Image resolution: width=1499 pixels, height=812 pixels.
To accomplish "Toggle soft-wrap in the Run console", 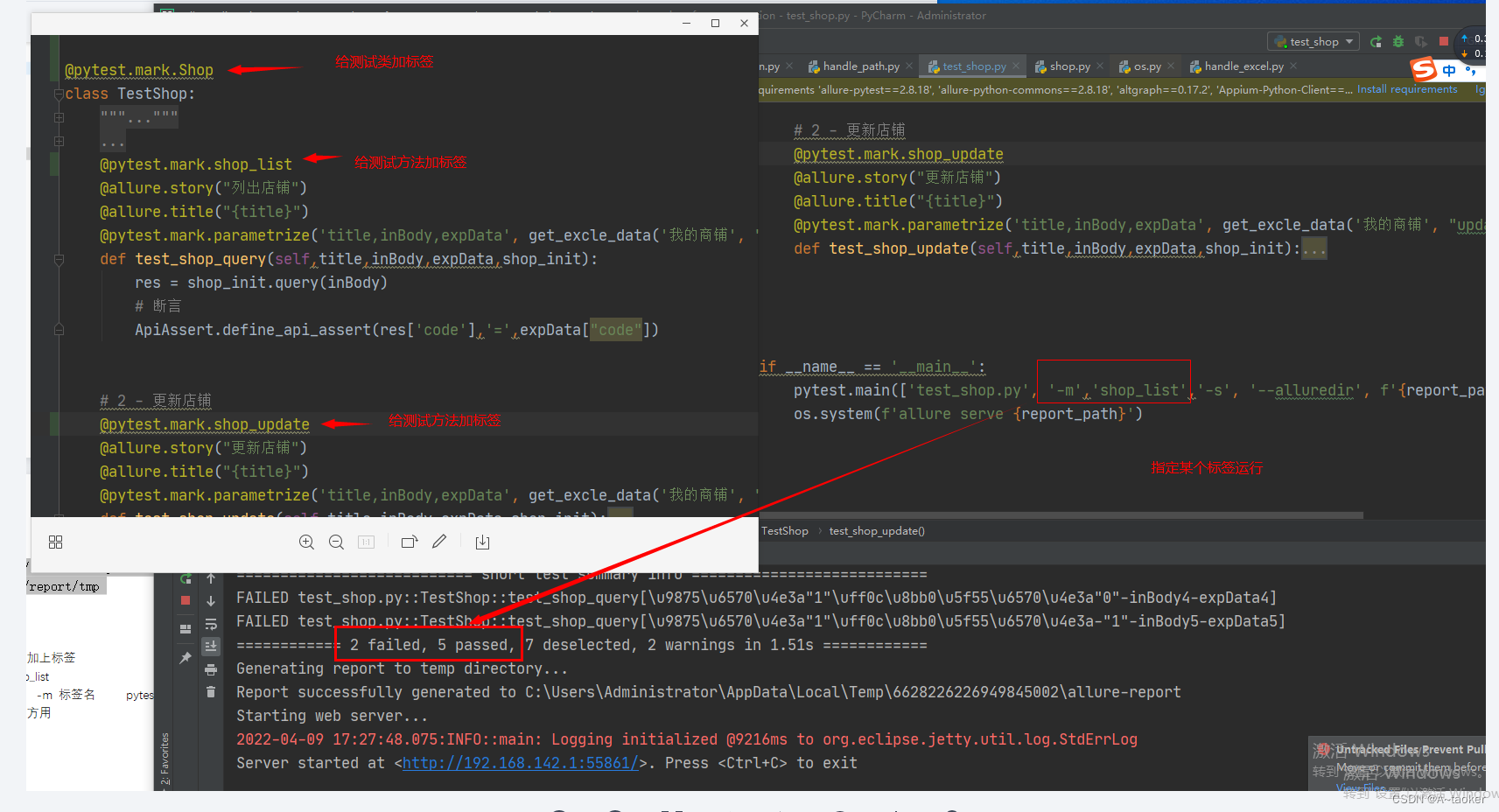I will (211, 624).
